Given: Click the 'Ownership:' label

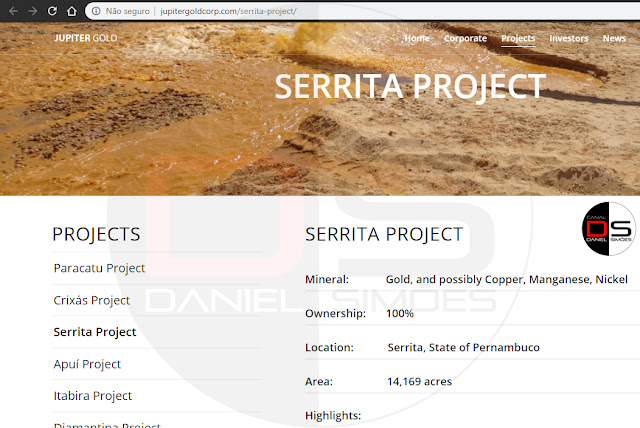Looking at the screenshot, I should pos(336,313).
